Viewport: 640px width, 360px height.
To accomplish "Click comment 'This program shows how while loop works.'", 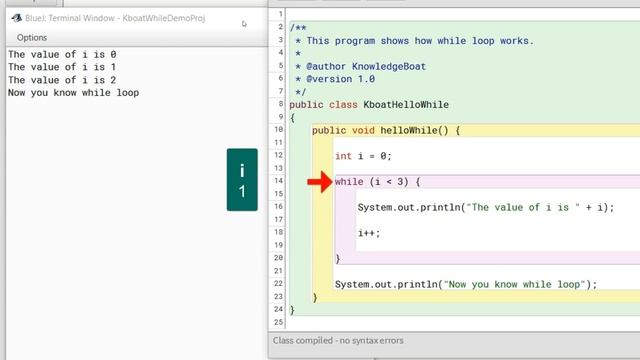I will (x=420, y=41).
